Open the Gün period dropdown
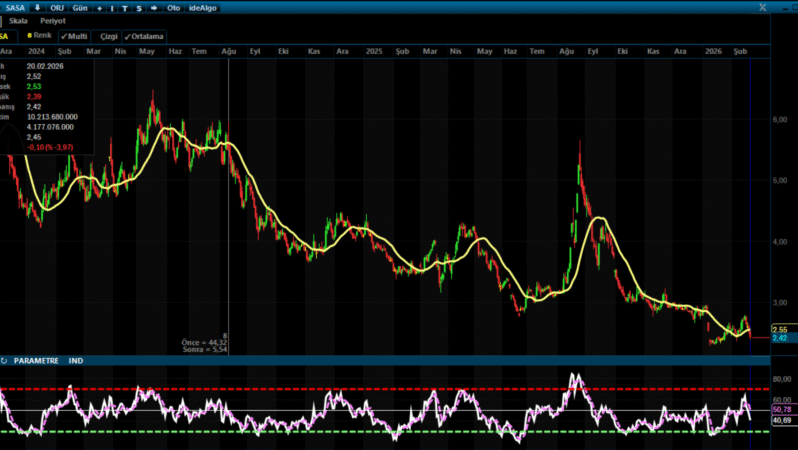 (80, 8)
